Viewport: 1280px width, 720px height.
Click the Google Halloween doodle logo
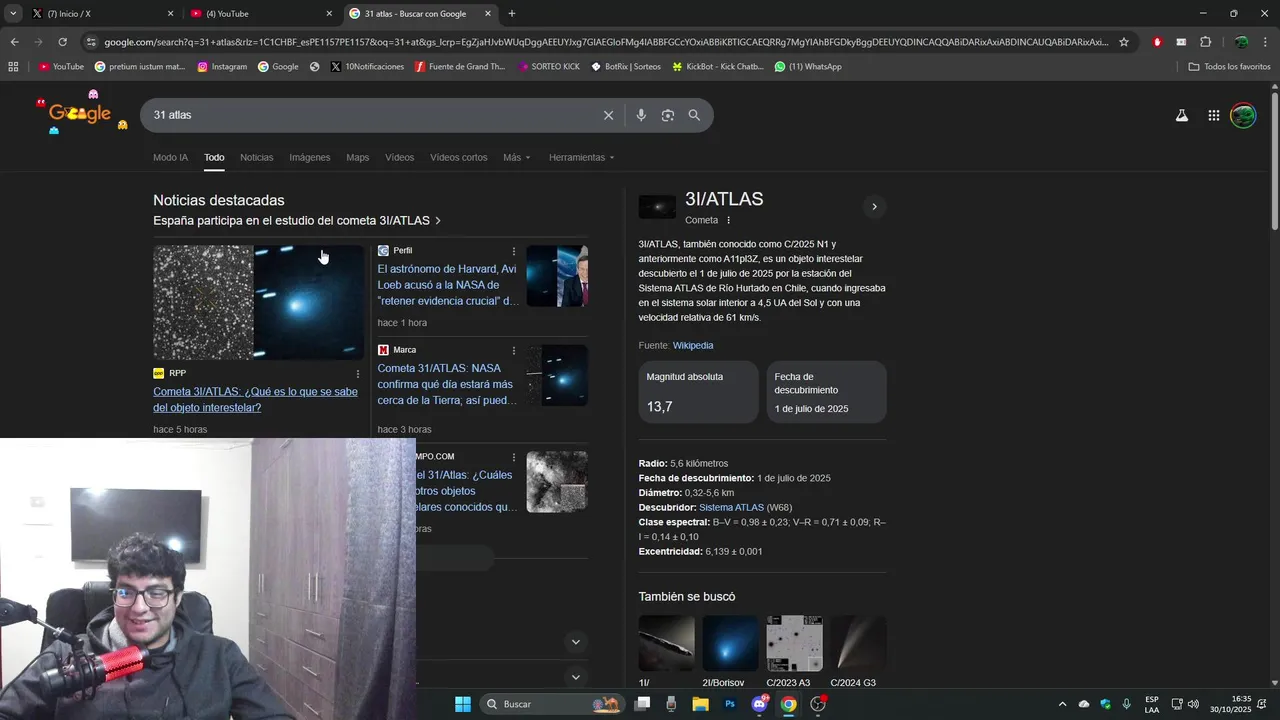[x=82, y=113]
